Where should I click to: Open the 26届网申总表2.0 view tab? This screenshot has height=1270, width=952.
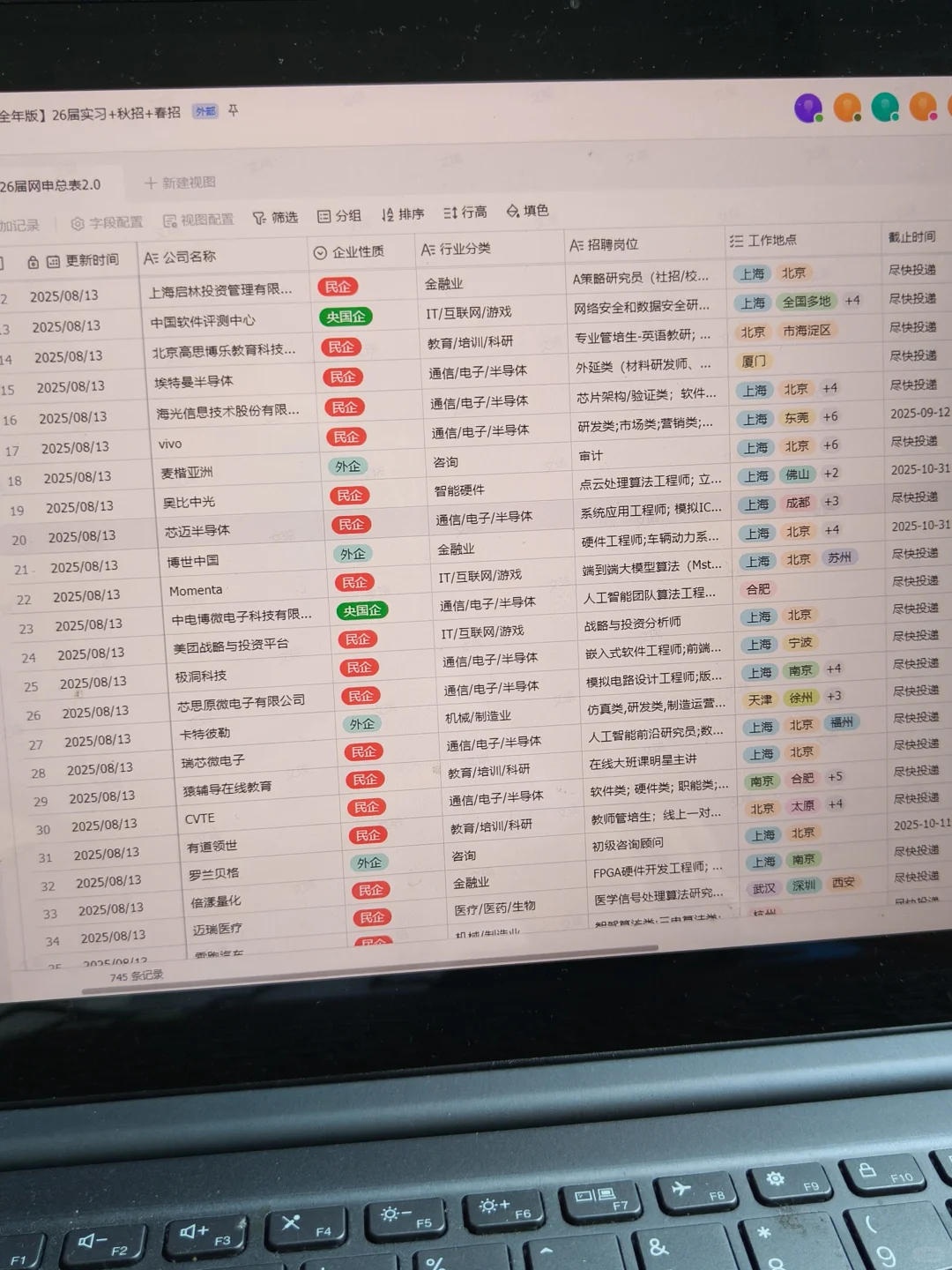click(50, 186)
